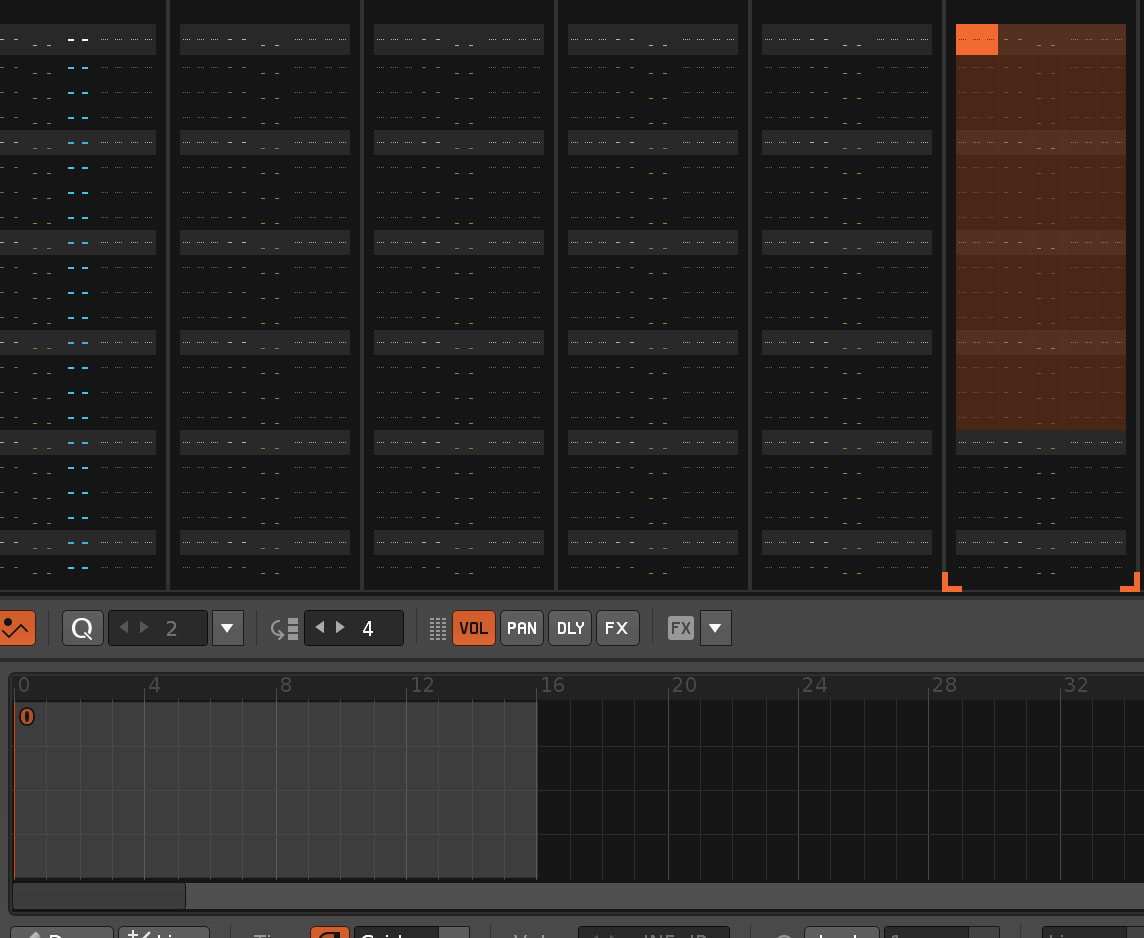
Task: Click the grayed FX master icon
Action: pyautogui.click(x=681, y=628)
